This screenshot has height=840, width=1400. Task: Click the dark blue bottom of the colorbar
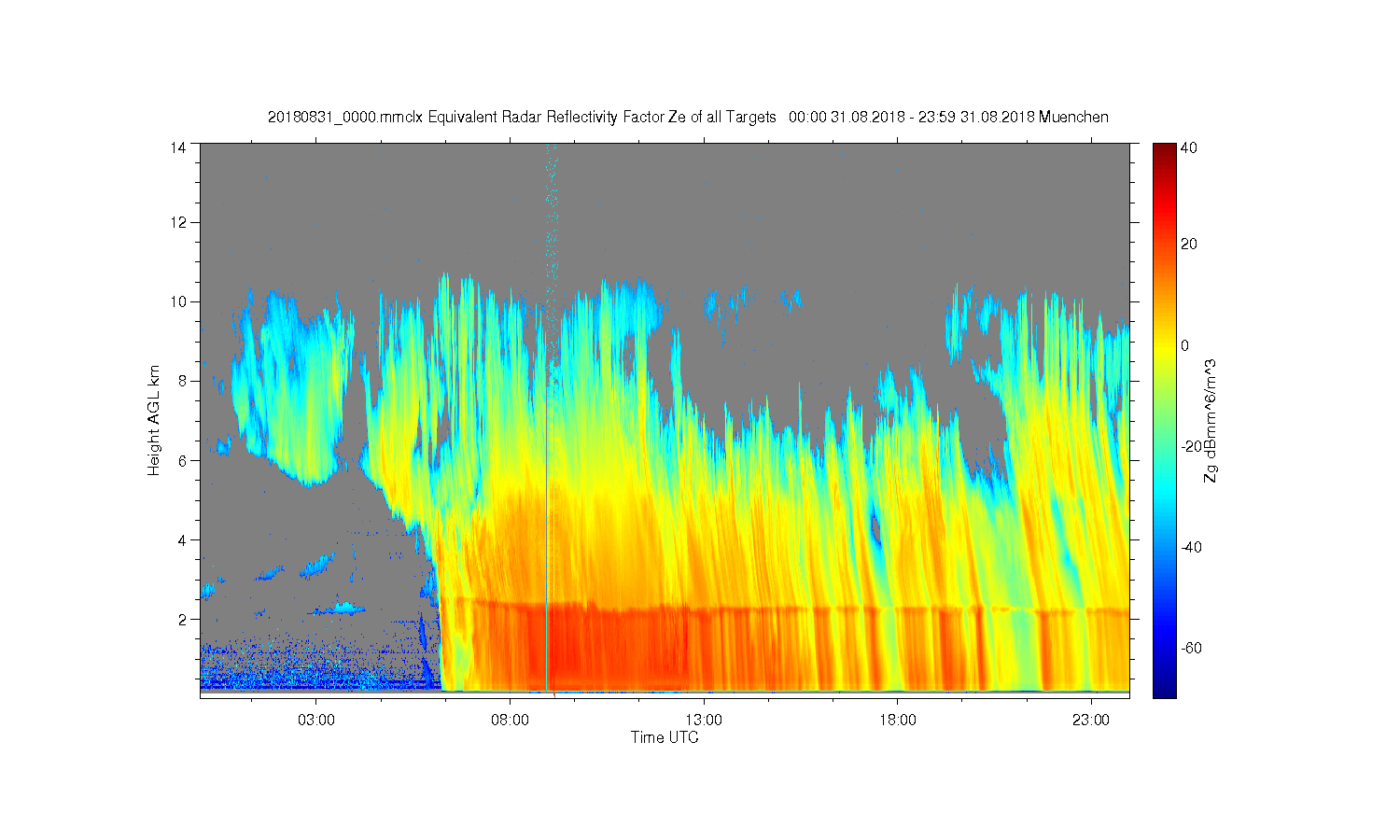tap(1164, 691)
